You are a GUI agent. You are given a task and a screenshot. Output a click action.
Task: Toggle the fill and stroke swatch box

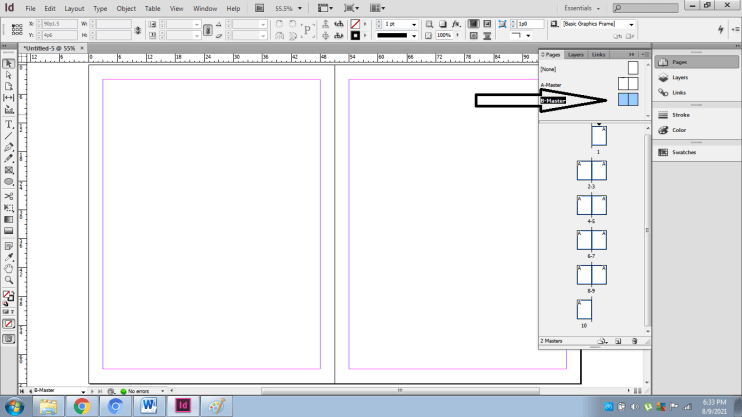click(8, 297)
